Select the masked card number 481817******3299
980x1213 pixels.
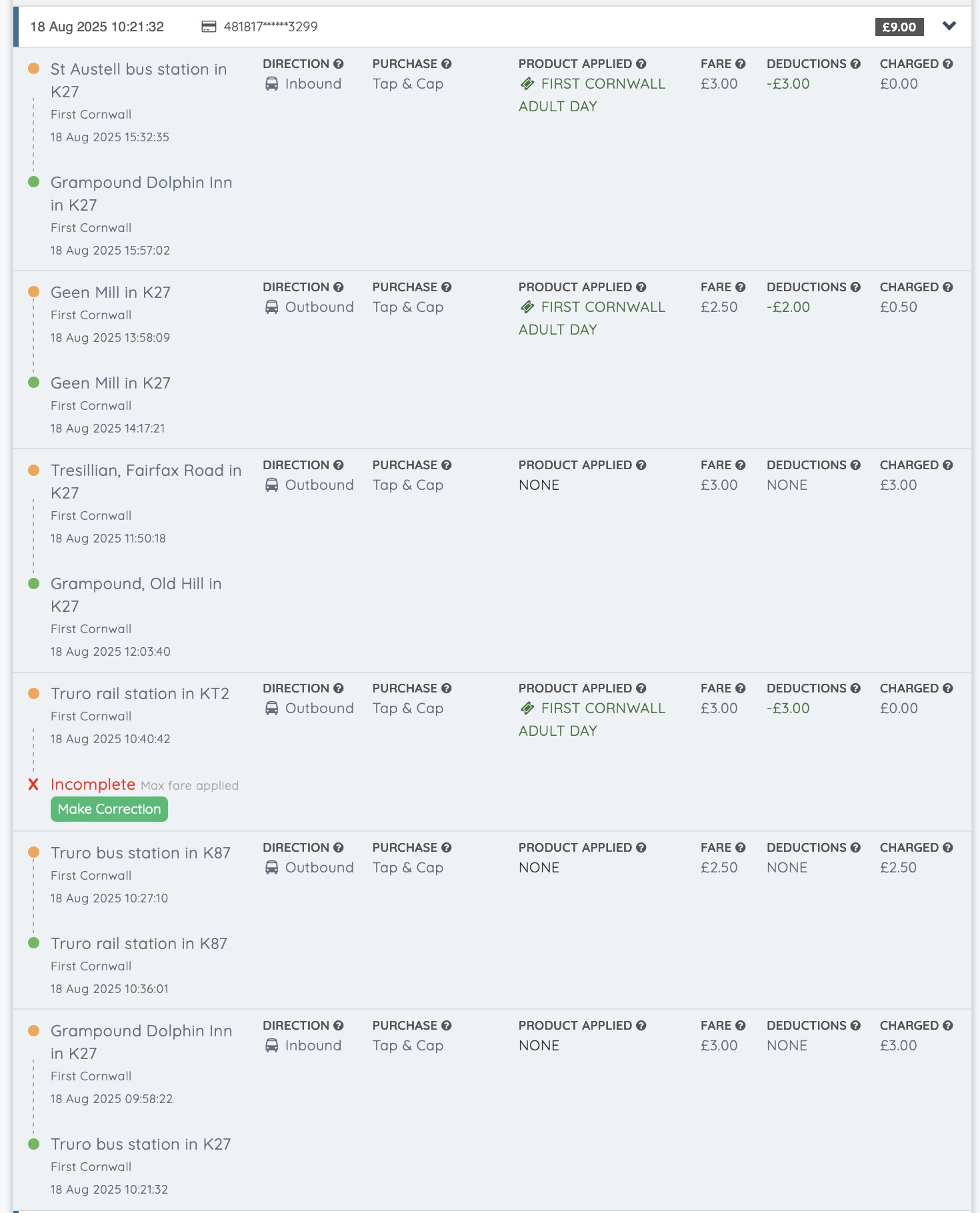[271, 27]
